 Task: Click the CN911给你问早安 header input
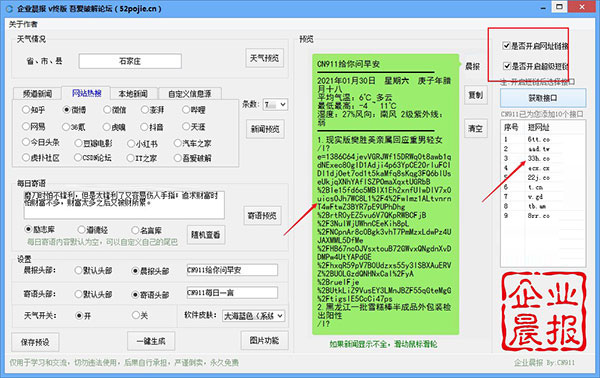(x=232, y=270)
